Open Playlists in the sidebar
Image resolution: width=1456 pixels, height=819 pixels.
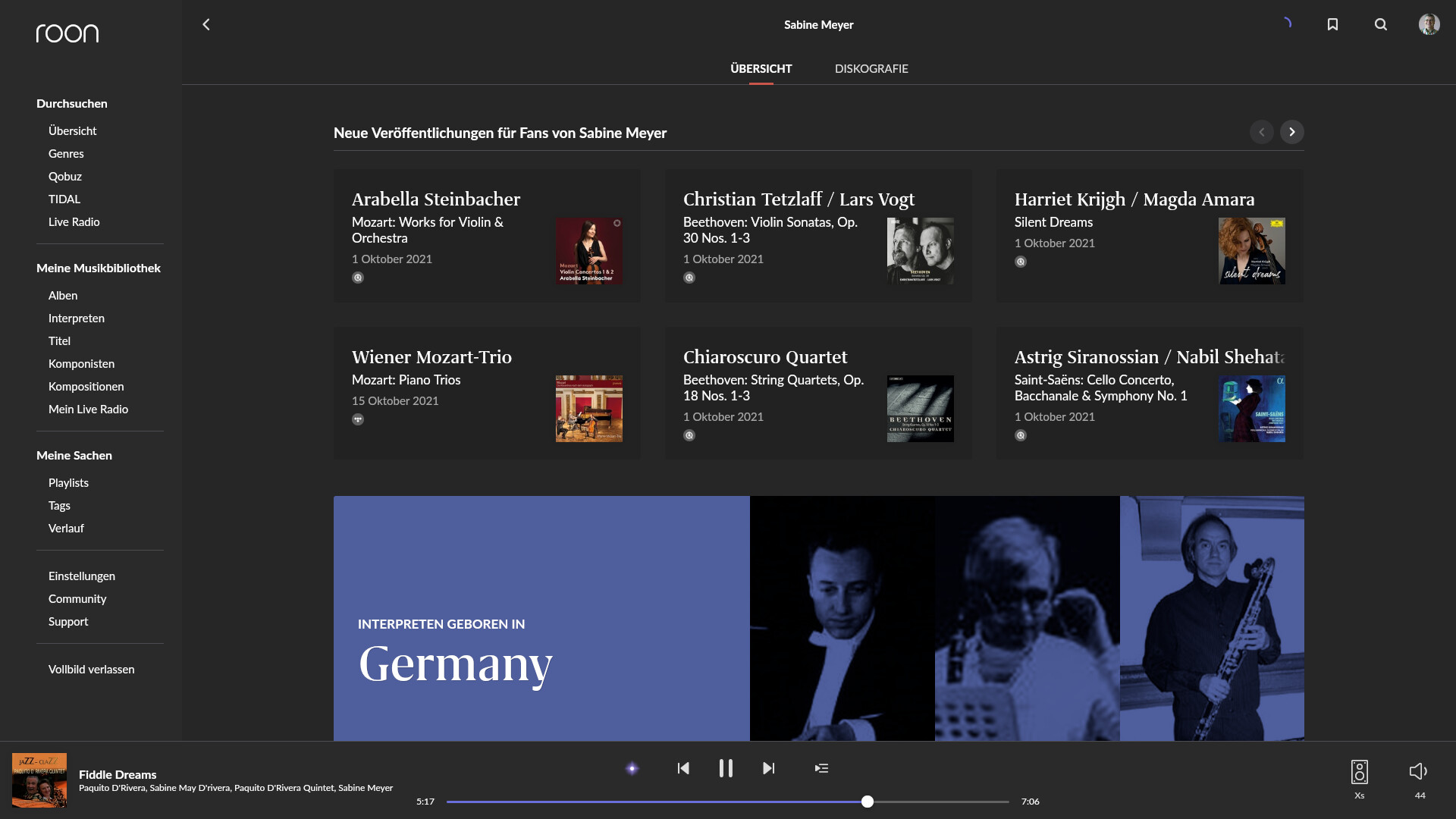point(68,482)
